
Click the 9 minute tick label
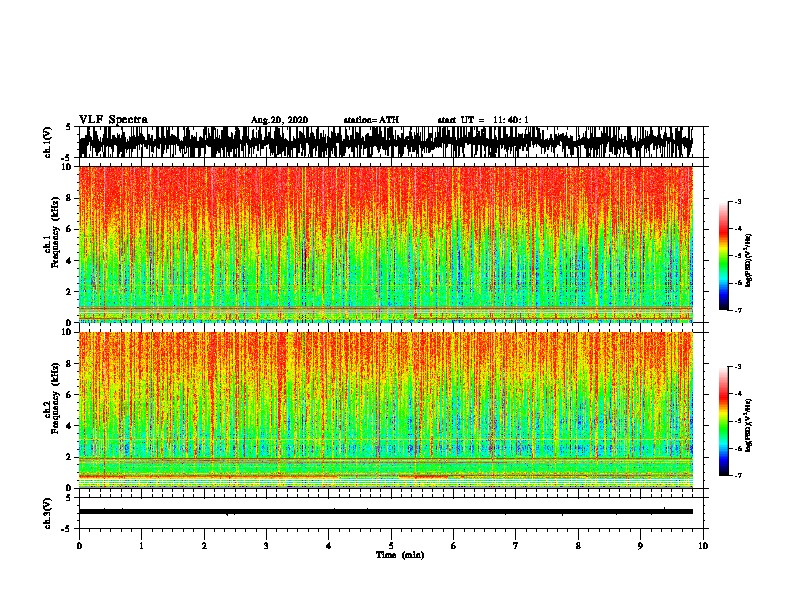pos(640,546)
